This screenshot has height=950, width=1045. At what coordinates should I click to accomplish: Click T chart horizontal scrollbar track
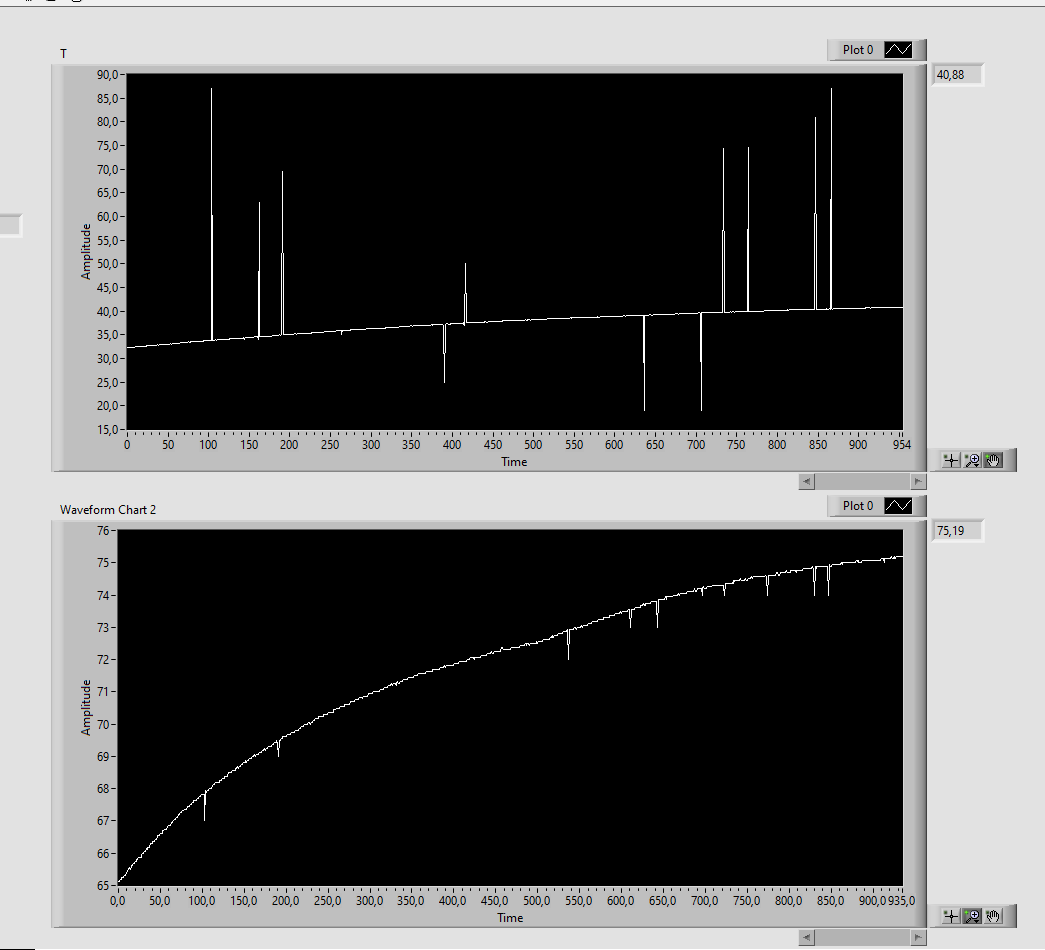(x=862, y=481)
